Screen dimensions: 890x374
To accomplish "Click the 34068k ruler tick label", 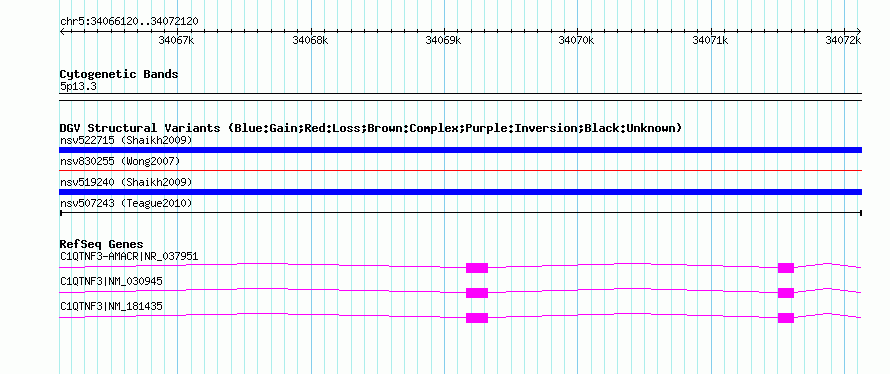I will [310, 41].
